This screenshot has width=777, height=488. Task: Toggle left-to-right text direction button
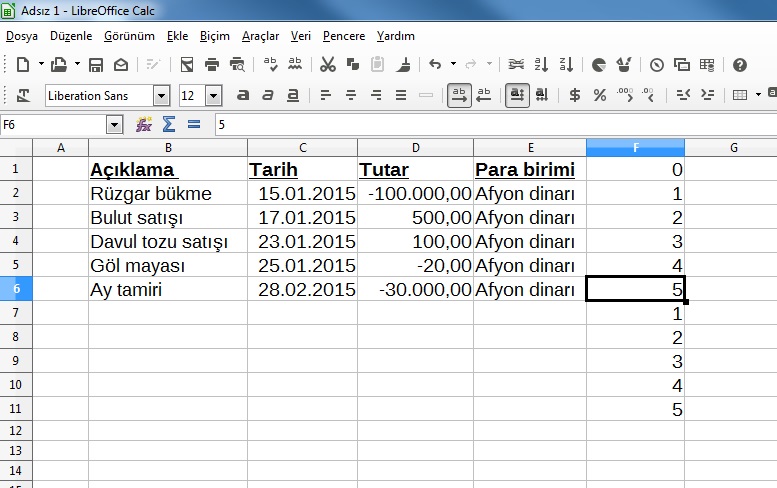(x=459, y=96)
